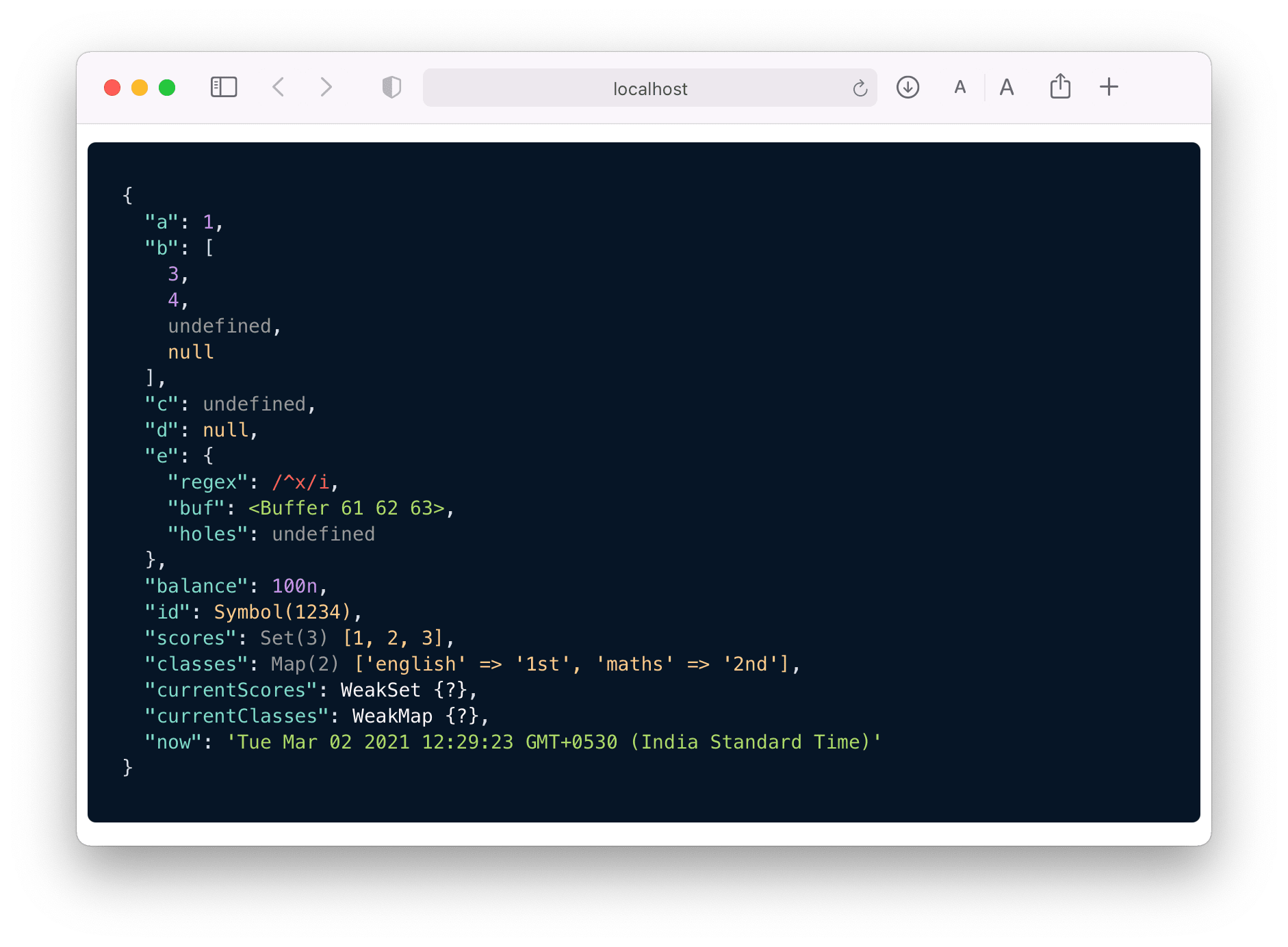This screenshot has width=1288, height=947.
Task: Click the Symbol(1234) value
Action: (x=282, y=612)
